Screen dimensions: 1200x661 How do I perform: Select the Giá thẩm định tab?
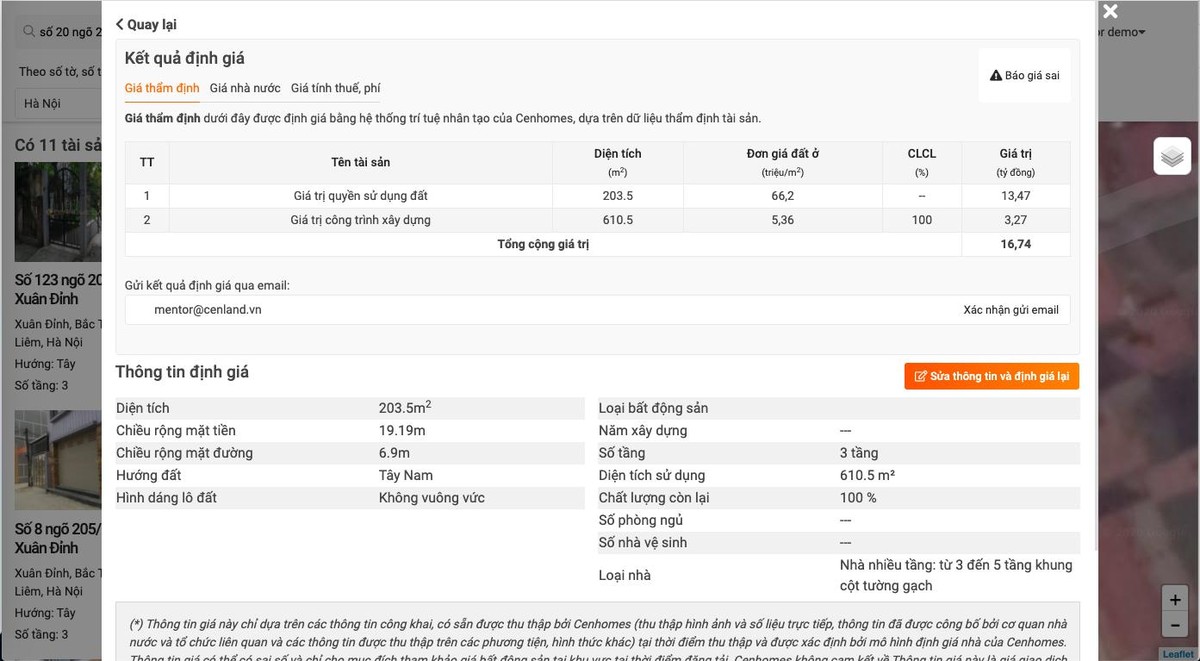pyautogui.click(x=161, y=88)
